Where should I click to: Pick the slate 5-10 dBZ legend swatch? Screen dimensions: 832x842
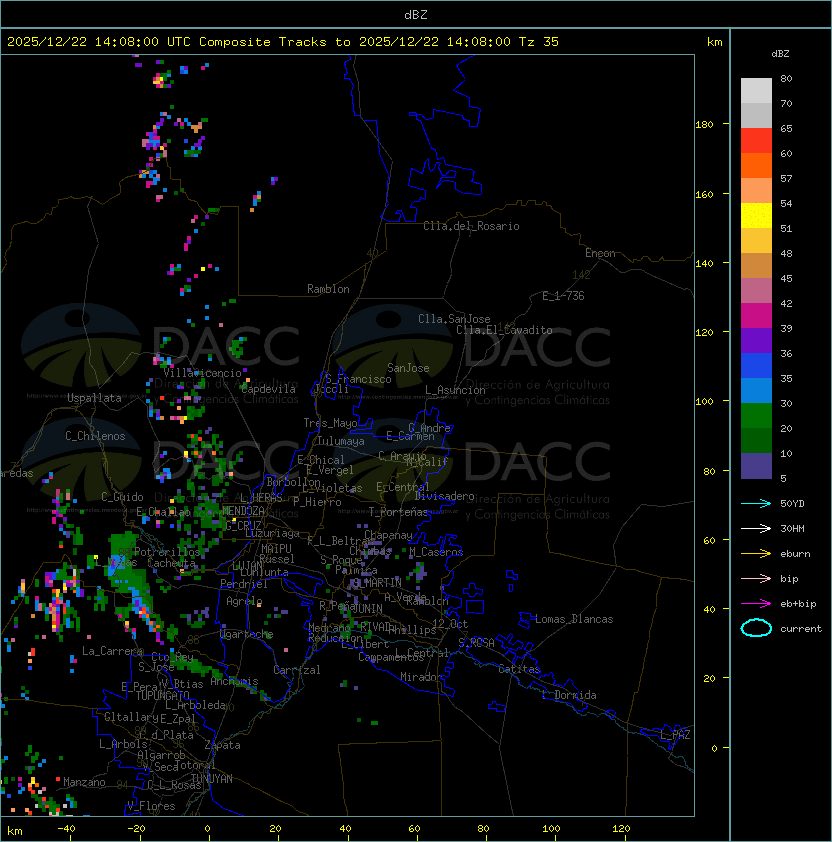tap(756, 466)
